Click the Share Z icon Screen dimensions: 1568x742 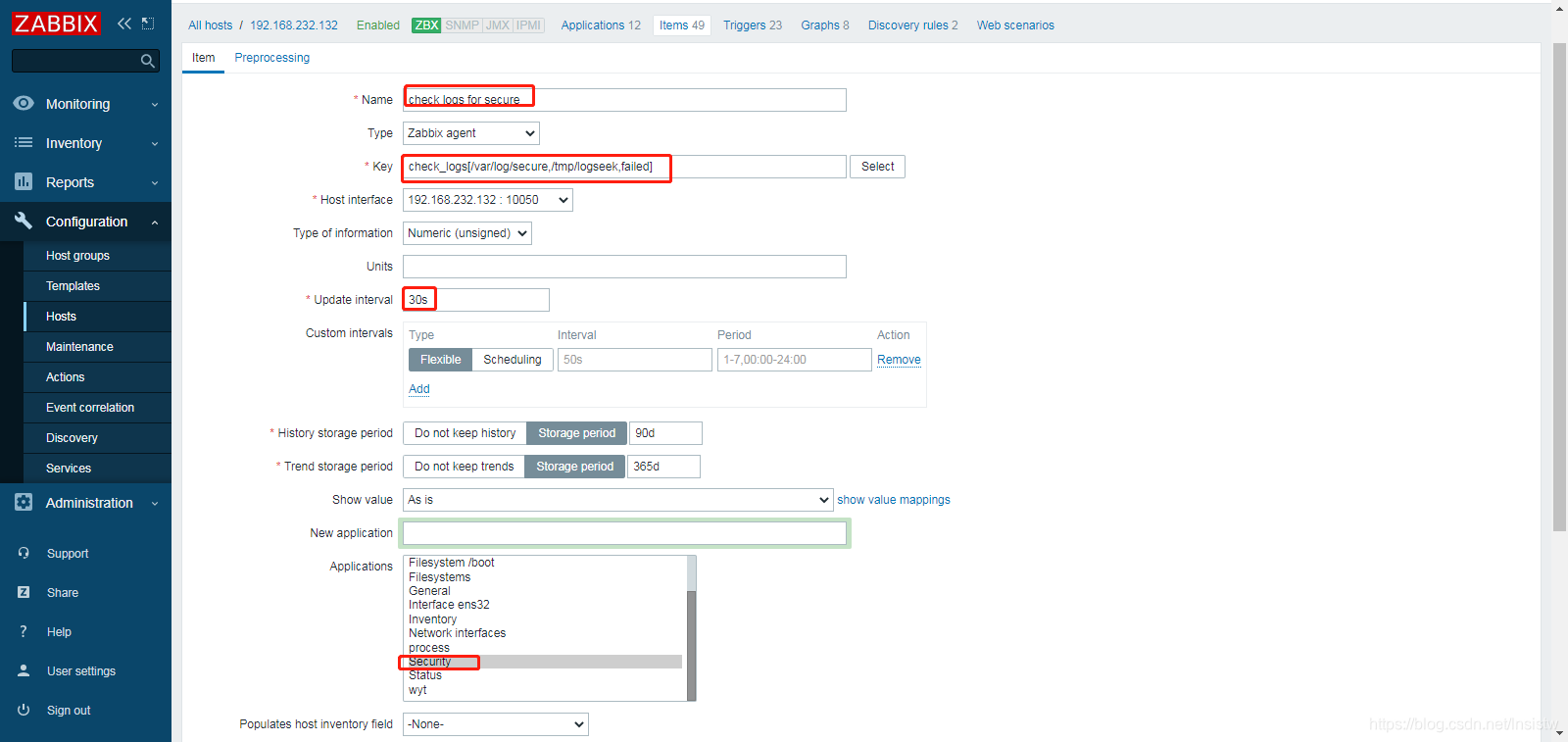coord(24,593)
